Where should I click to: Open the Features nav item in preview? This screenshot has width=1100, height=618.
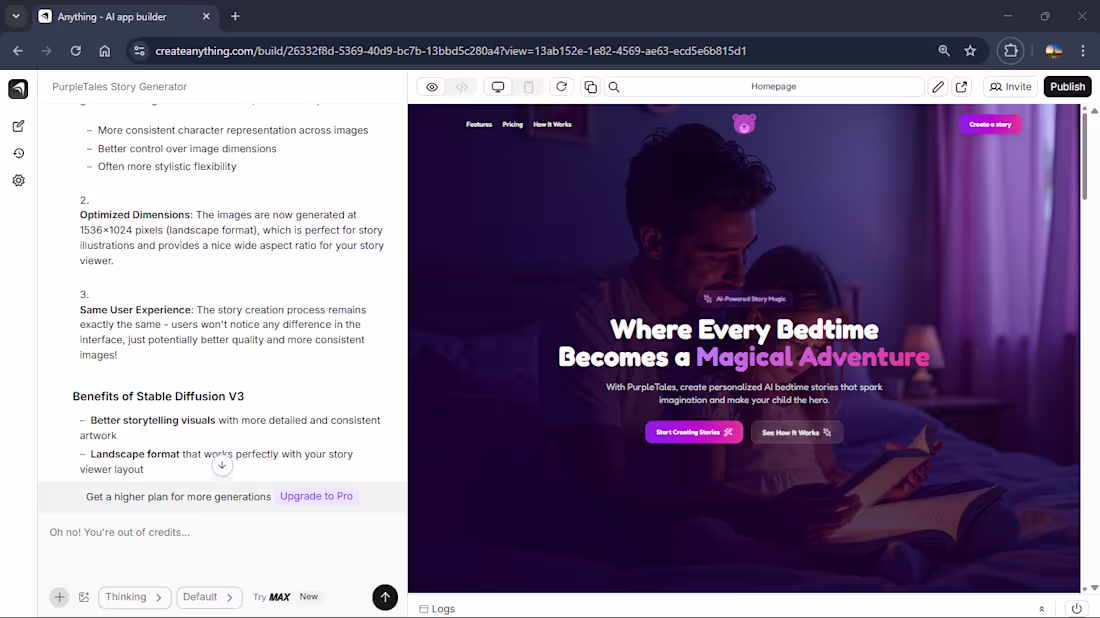click(x=479, y=125)
